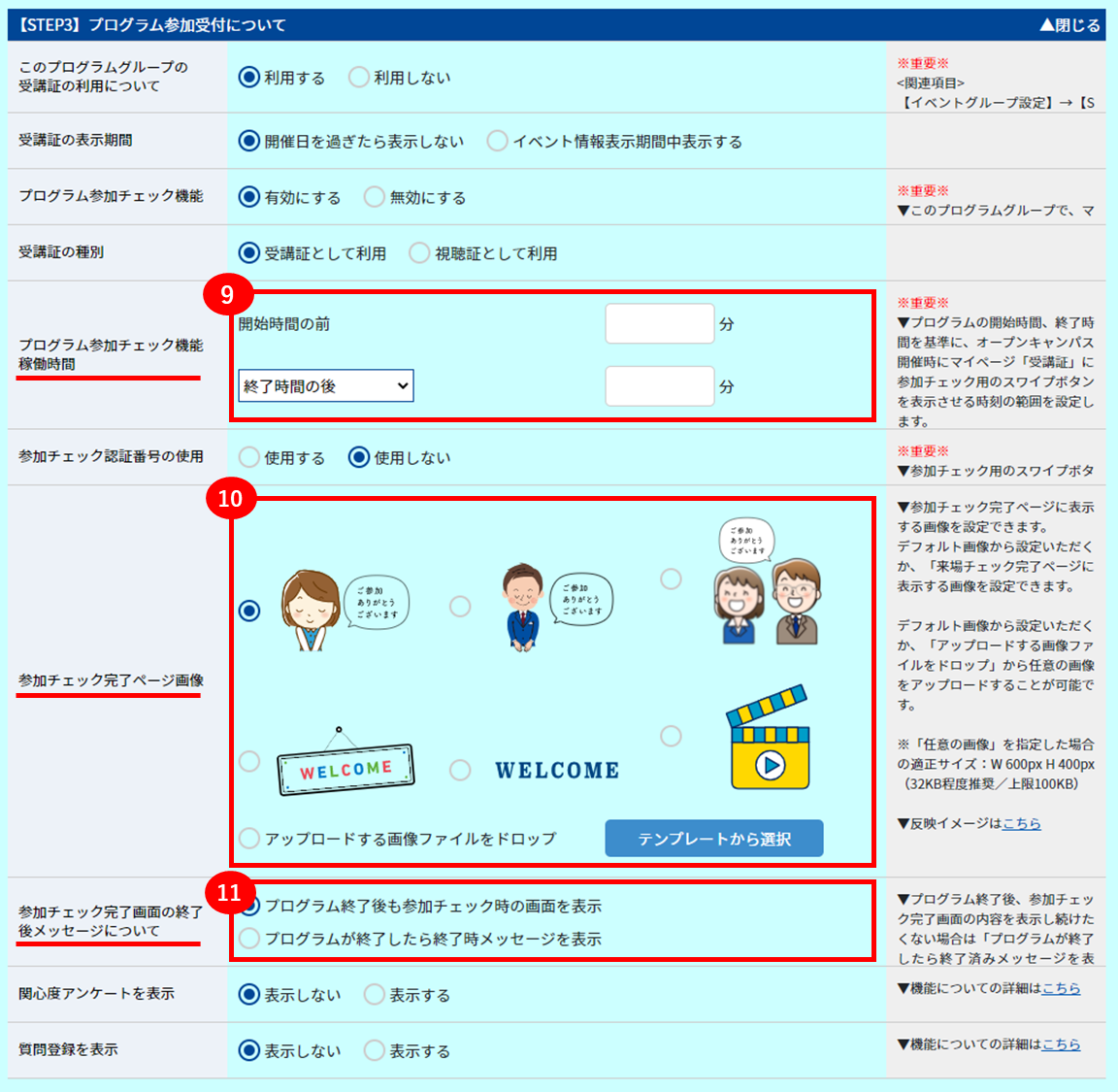Select 使用する for 認証番号の使用
The height and width of the screenshot is (1092, 1118).
point(248,457)
